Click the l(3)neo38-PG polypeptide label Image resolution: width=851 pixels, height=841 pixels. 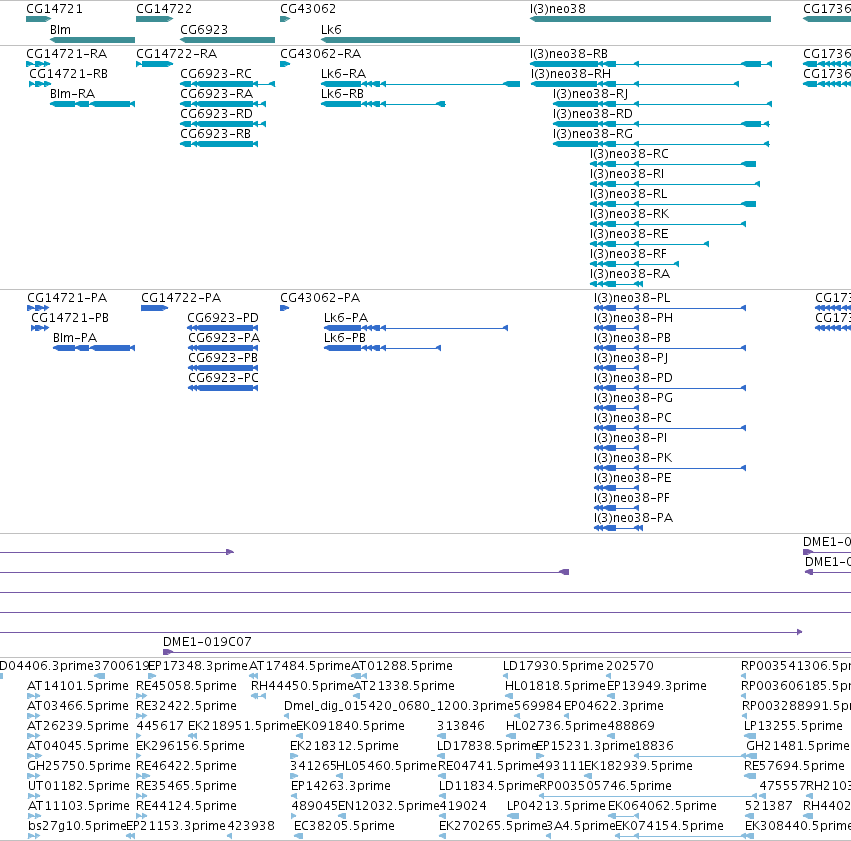click(x=634, y=398)
